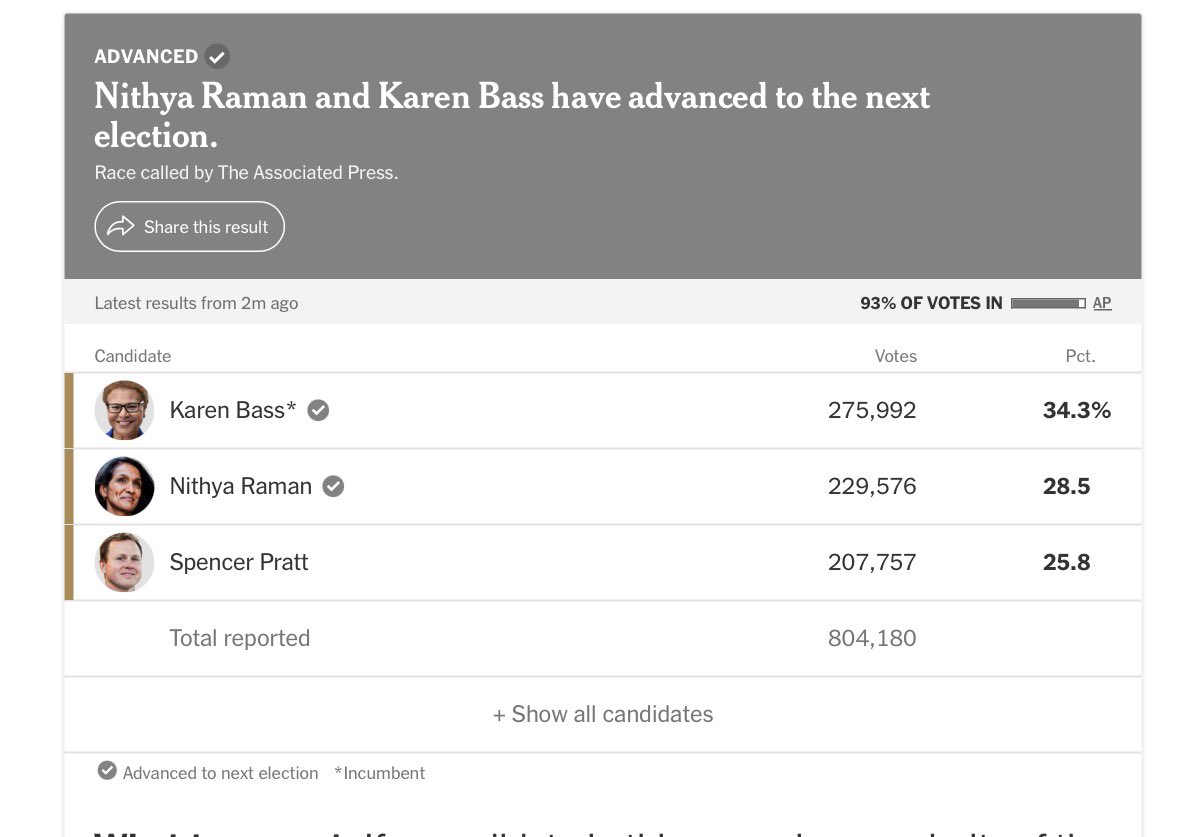Click the Total reported row

point(603,638)
